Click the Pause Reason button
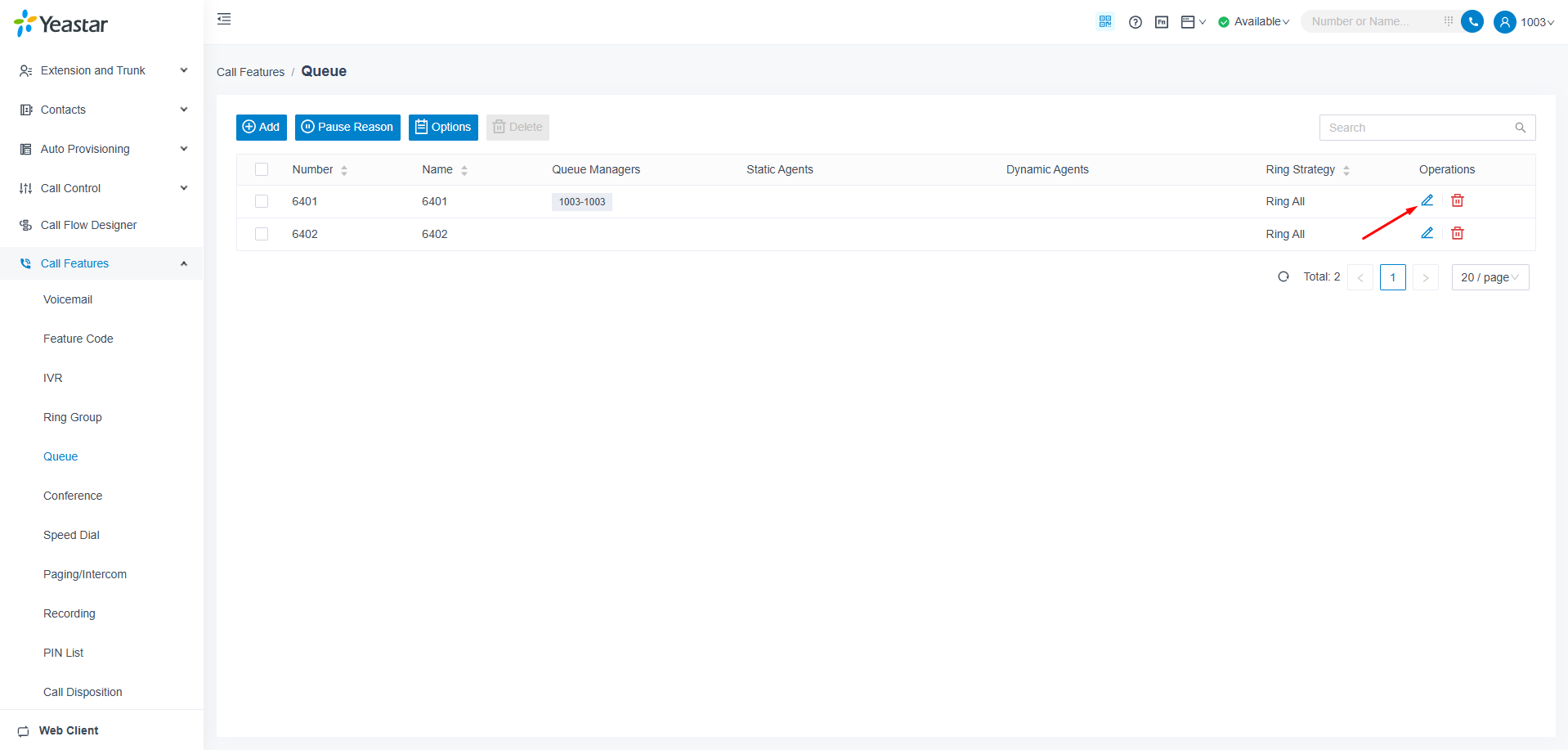The image size is (1568, 750). (x=347, y=127)
